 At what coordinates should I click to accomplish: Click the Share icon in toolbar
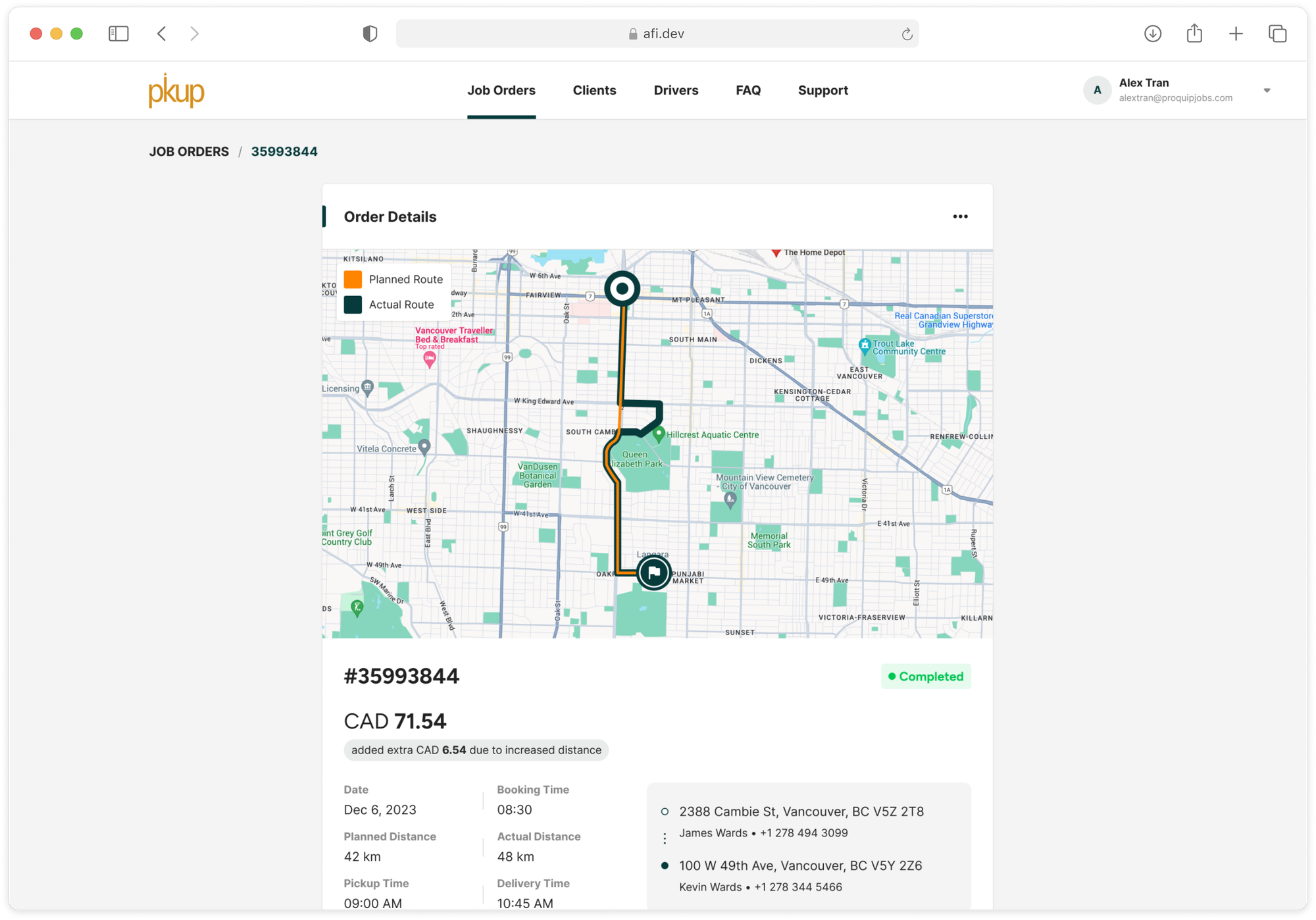[x=1194, y=34]
